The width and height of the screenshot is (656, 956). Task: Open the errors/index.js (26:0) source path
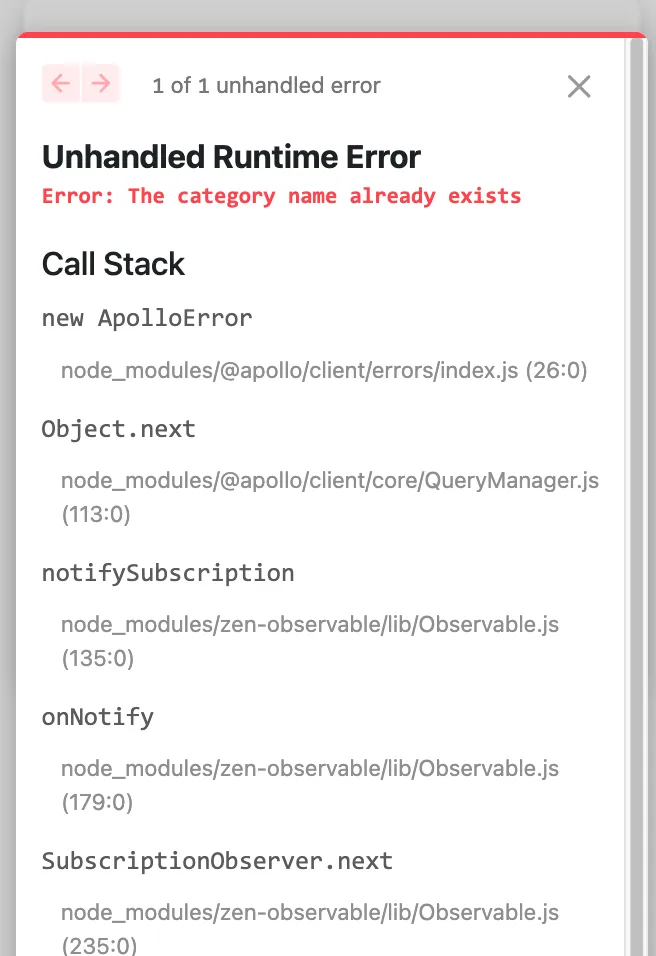click(324, 371)
